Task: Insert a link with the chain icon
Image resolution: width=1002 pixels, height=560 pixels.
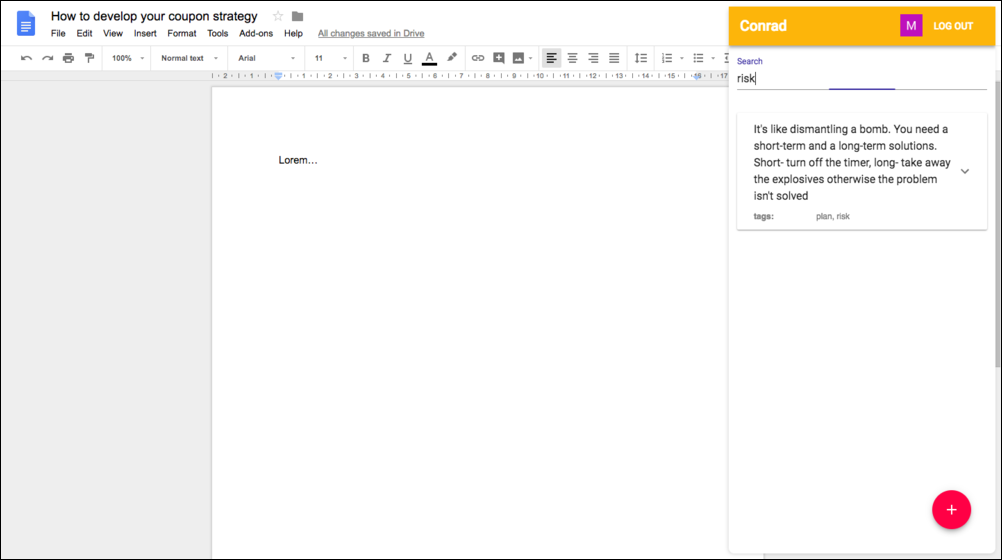Action: pyautogui.click(x=478, y=58)
